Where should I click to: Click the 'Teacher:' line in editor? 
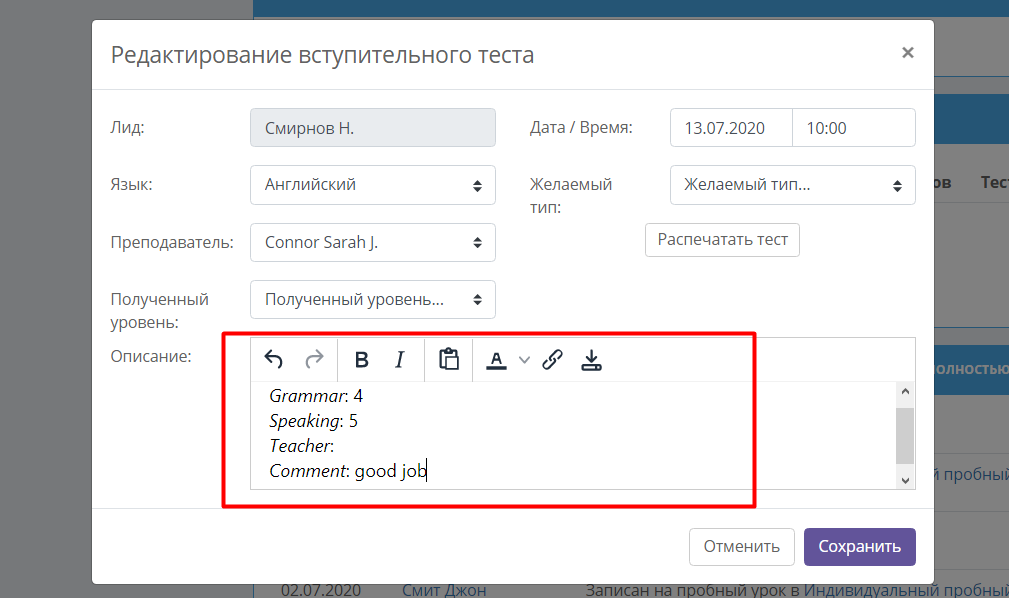302,446
